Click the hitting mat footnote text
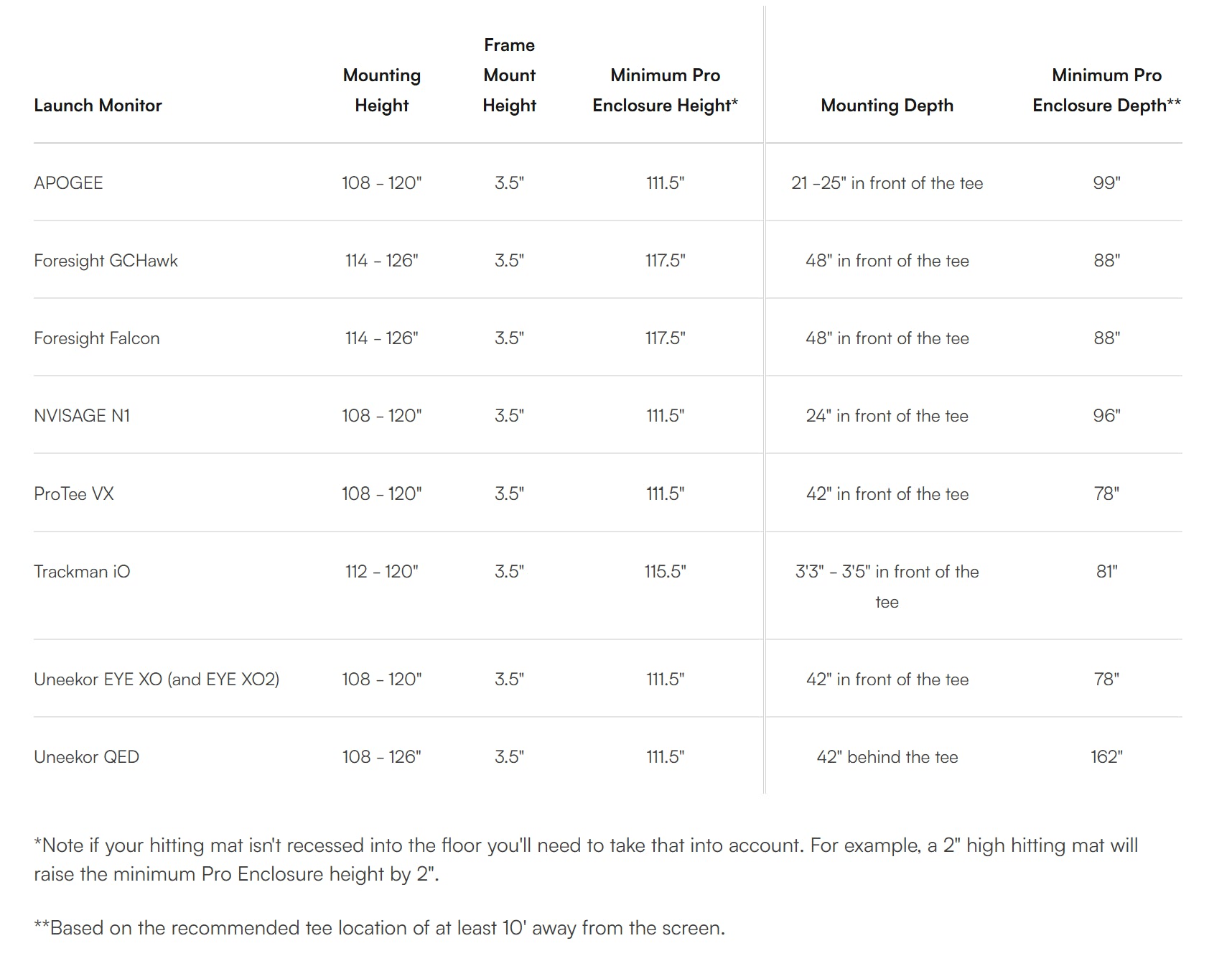The image size is (1232, 974). [x=586, y=860]
